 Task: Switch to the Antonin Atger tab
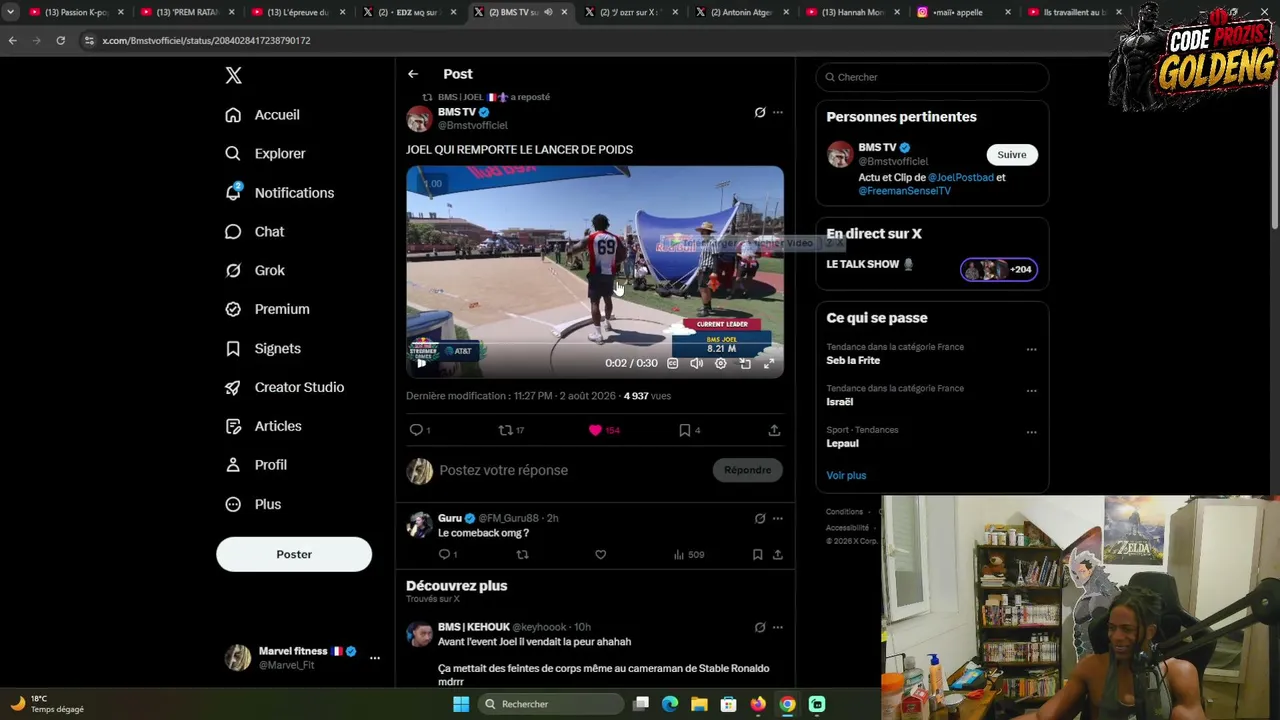[743, 12]
